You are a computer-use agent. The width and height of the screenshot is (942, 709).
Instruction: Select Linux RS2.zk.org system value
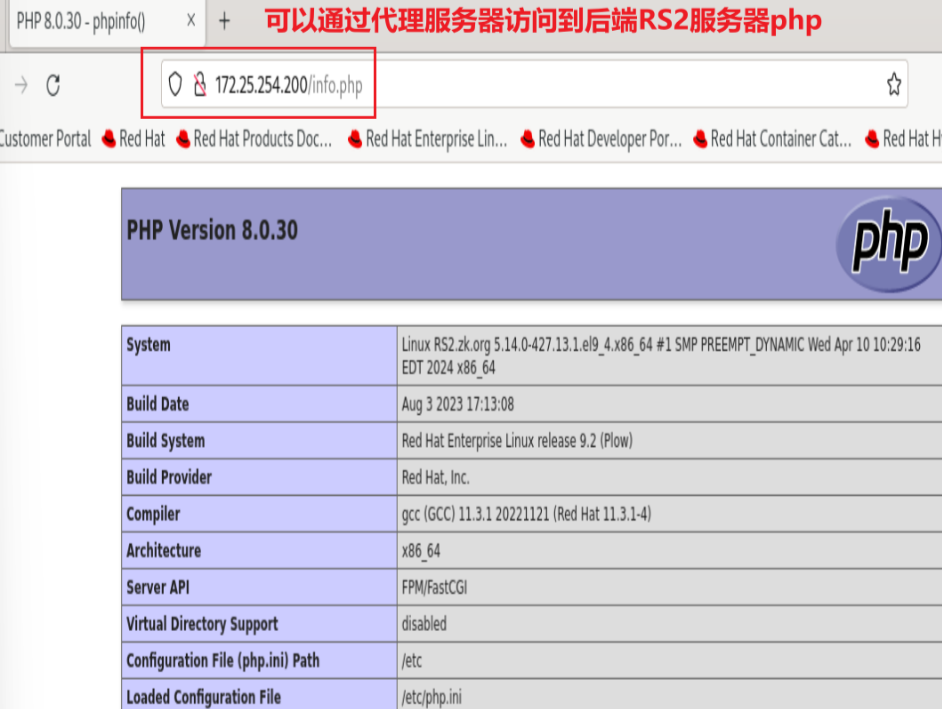tap(661, 356)
